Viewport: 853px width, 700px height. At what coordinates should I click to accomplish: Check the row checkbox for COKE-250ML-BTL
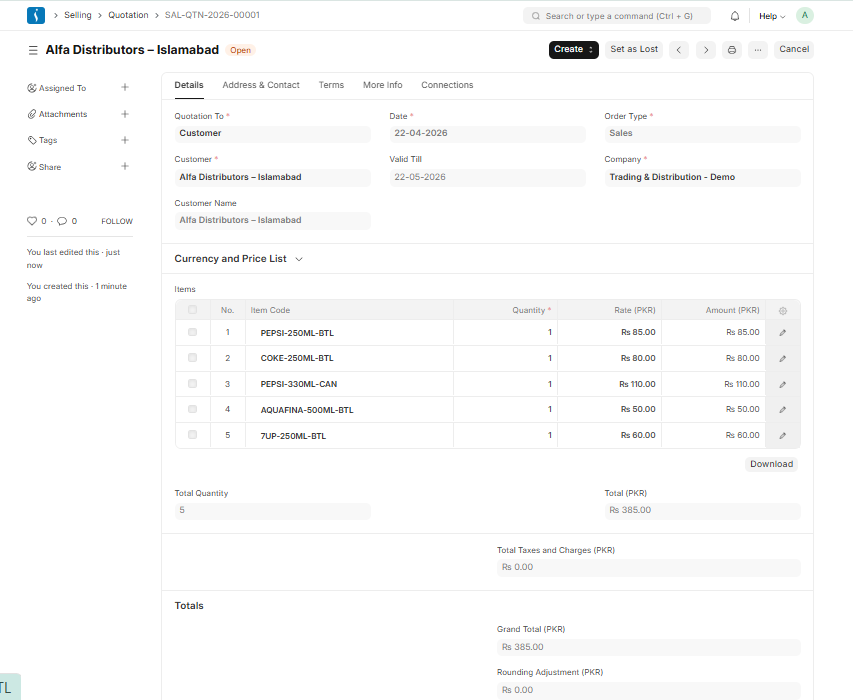click(192, 358)
